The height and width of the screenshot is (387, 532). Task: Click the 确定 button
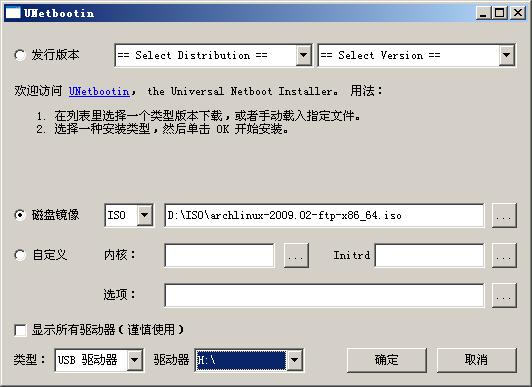386,360
